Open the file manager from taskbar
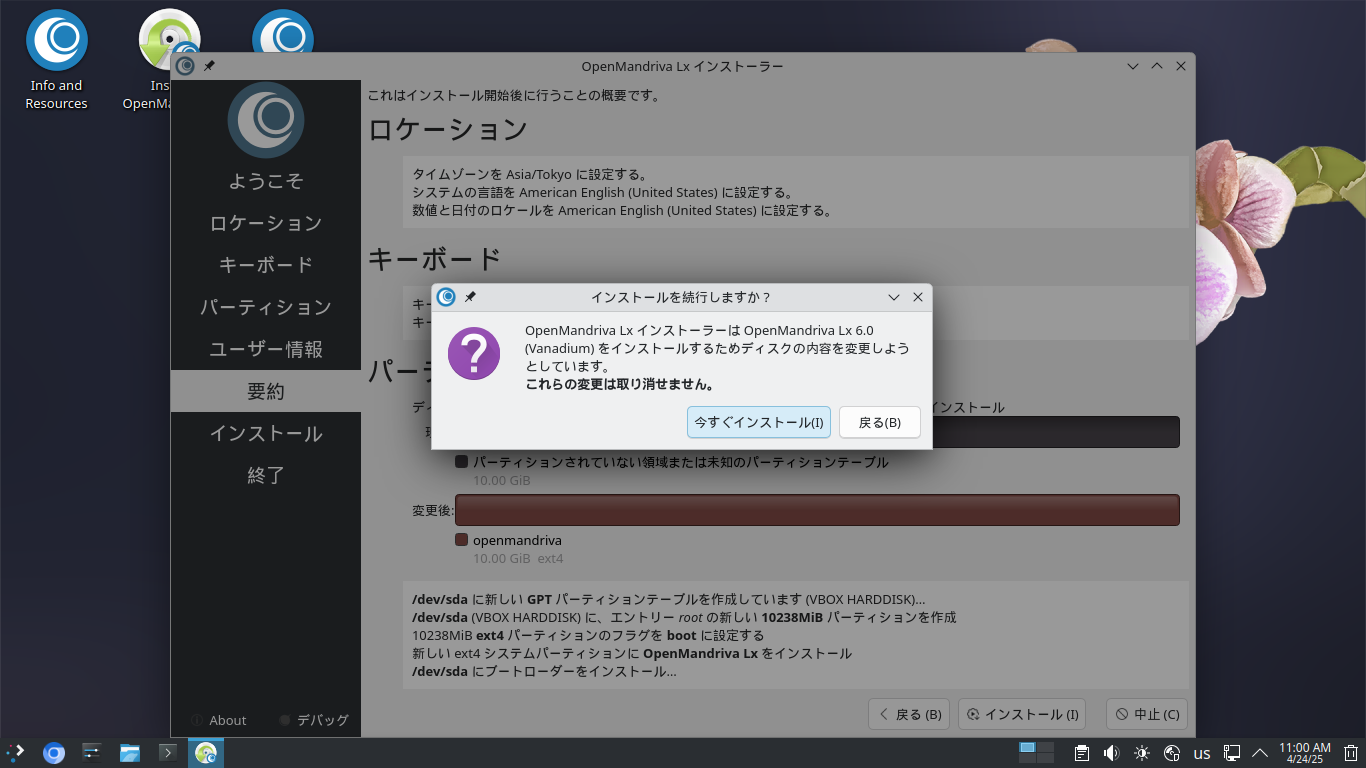This screenshot has width=1366, height=768. pyautogui.click(x=130, y=753)
